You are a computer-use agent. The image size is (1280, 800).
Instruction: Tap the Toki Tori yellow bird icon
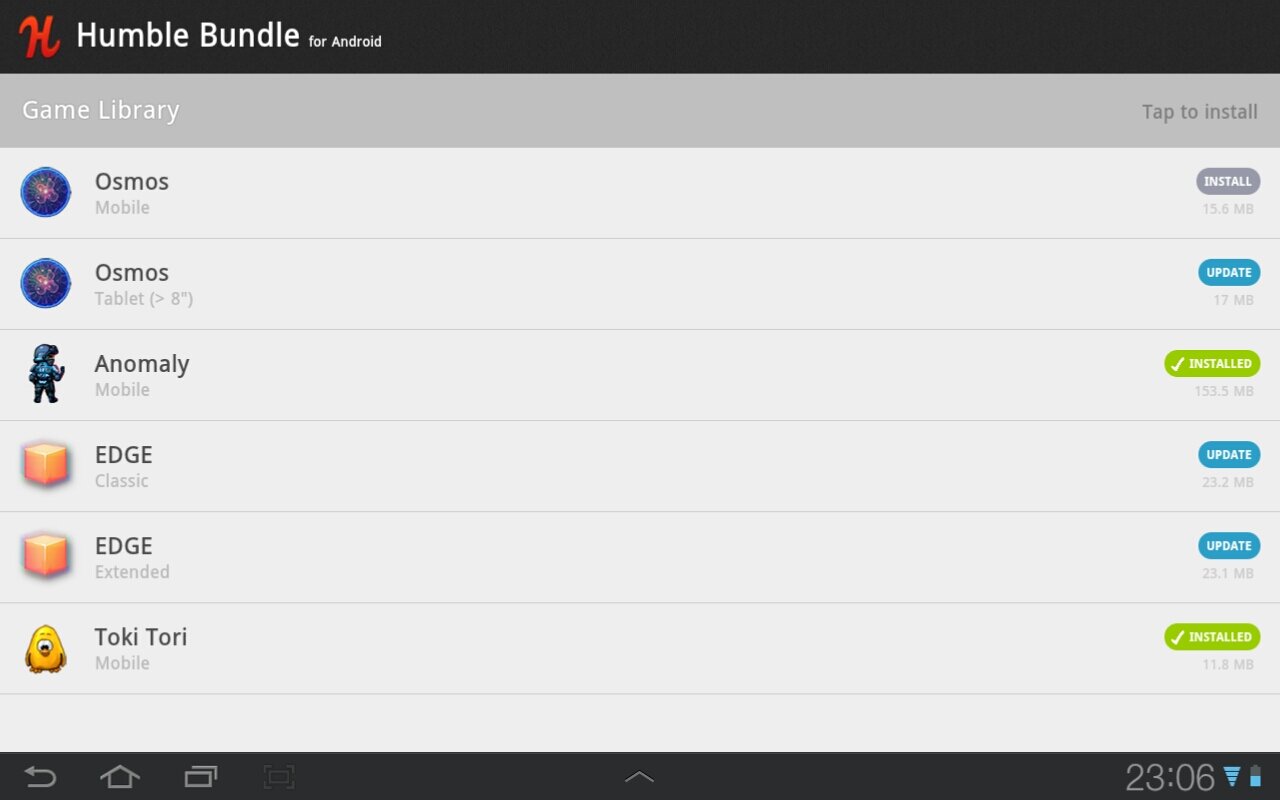(x=46, y=648)
